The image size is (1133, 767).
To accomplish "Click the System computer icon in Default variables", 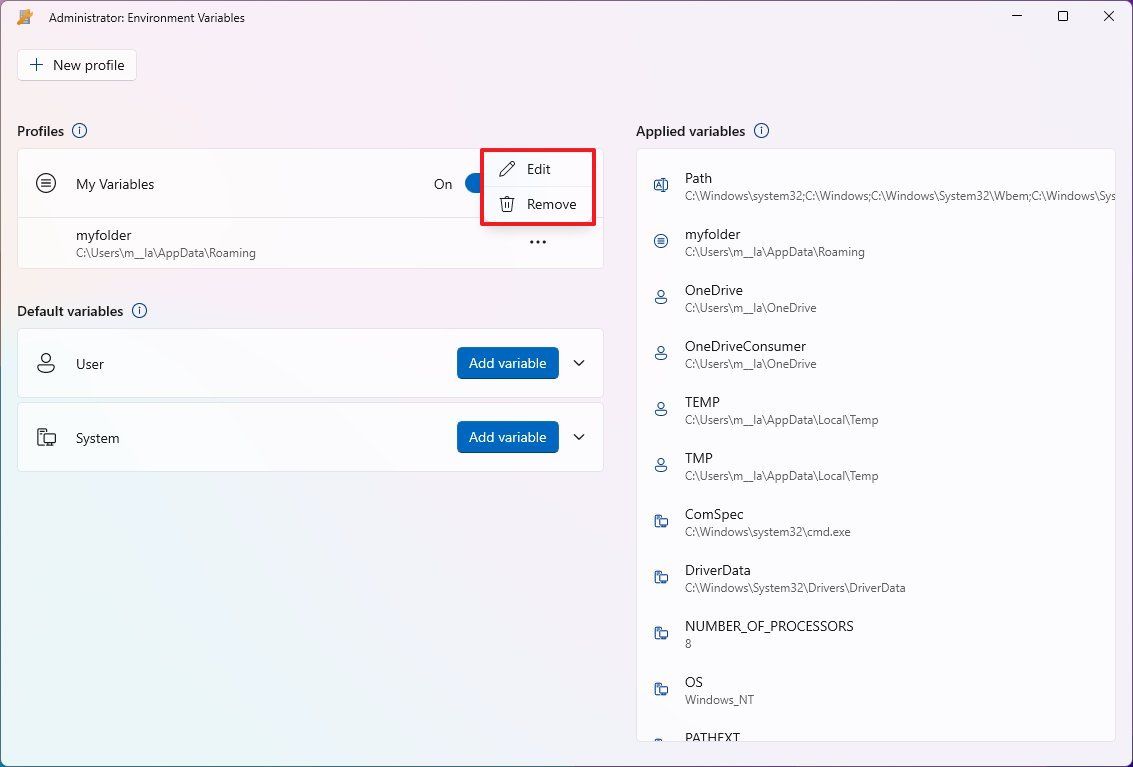I will 46,437.
